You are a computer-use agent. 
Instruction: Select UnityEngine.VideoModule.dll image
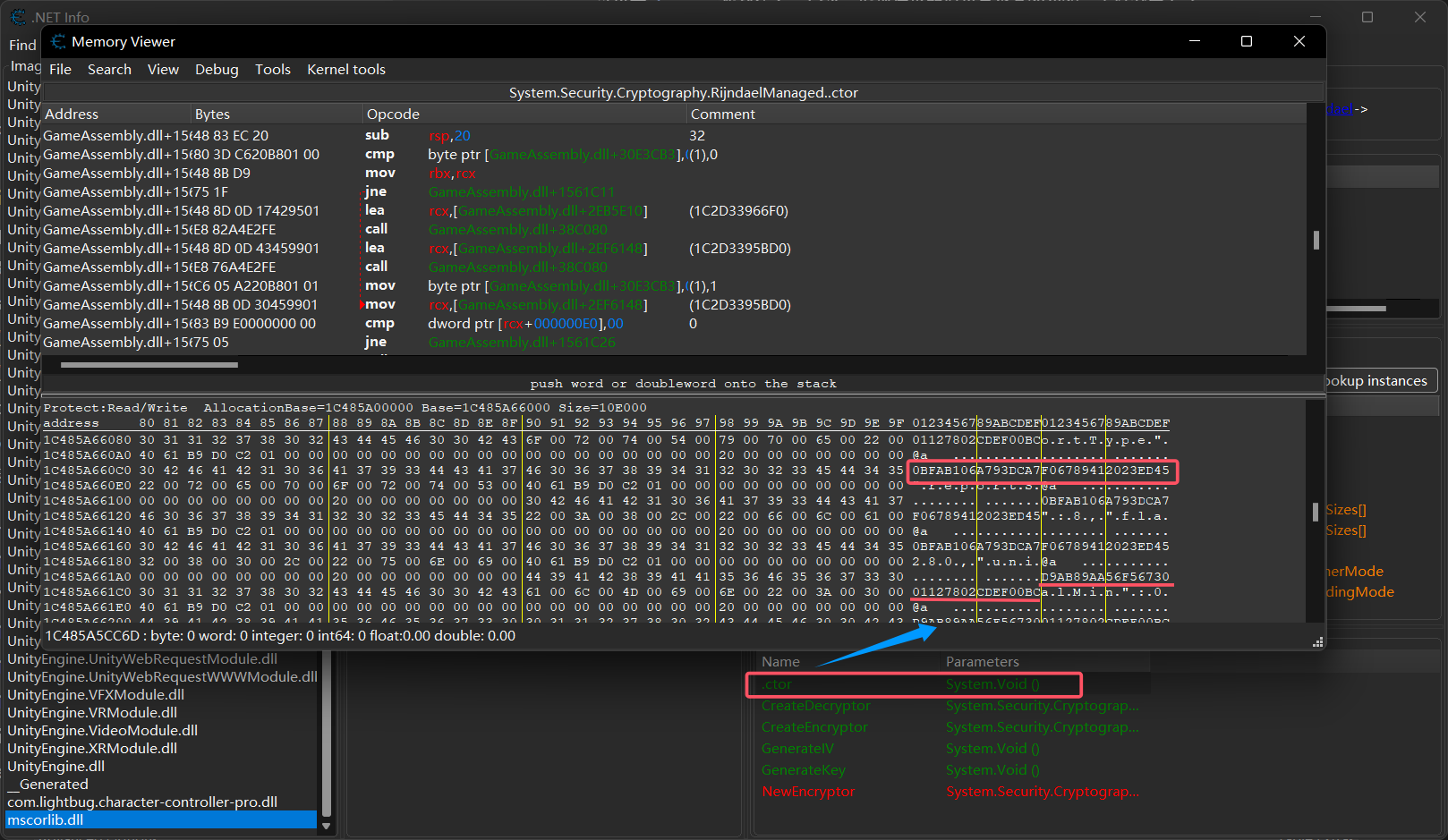(161, 731)
